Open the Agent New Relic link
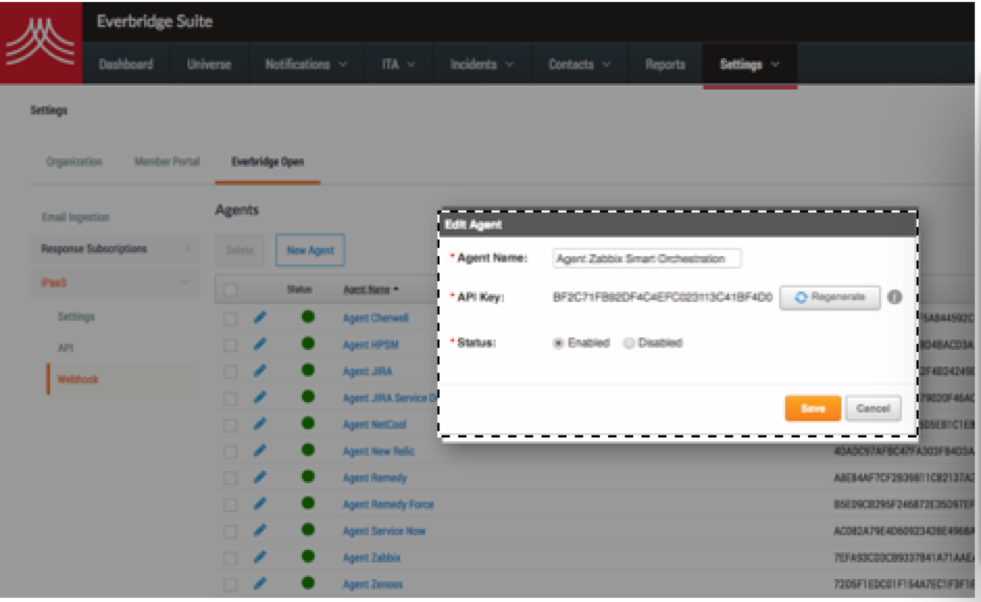 point(379,451)
